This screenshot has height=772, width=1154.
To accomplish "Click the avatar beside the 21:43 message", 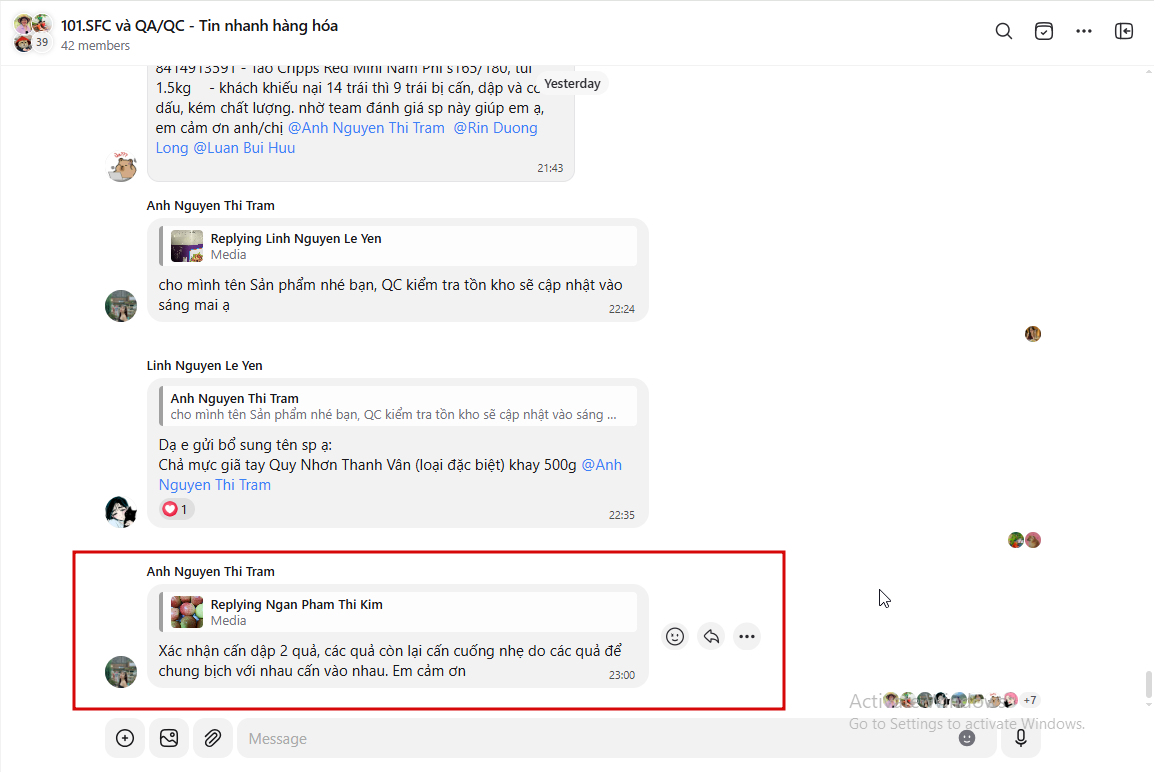I will pos(121,166).
